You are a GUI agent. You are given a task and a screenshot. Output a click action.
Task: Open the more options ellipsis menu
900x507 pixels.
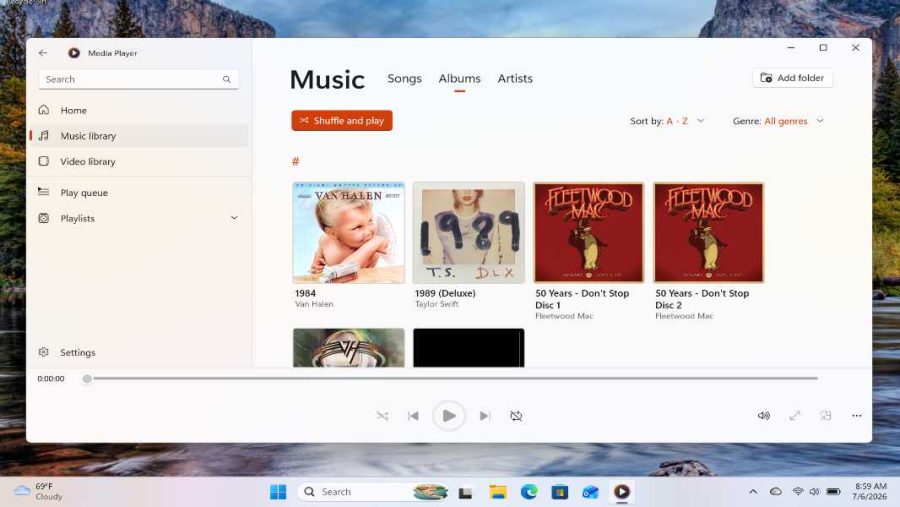[856, 416]
